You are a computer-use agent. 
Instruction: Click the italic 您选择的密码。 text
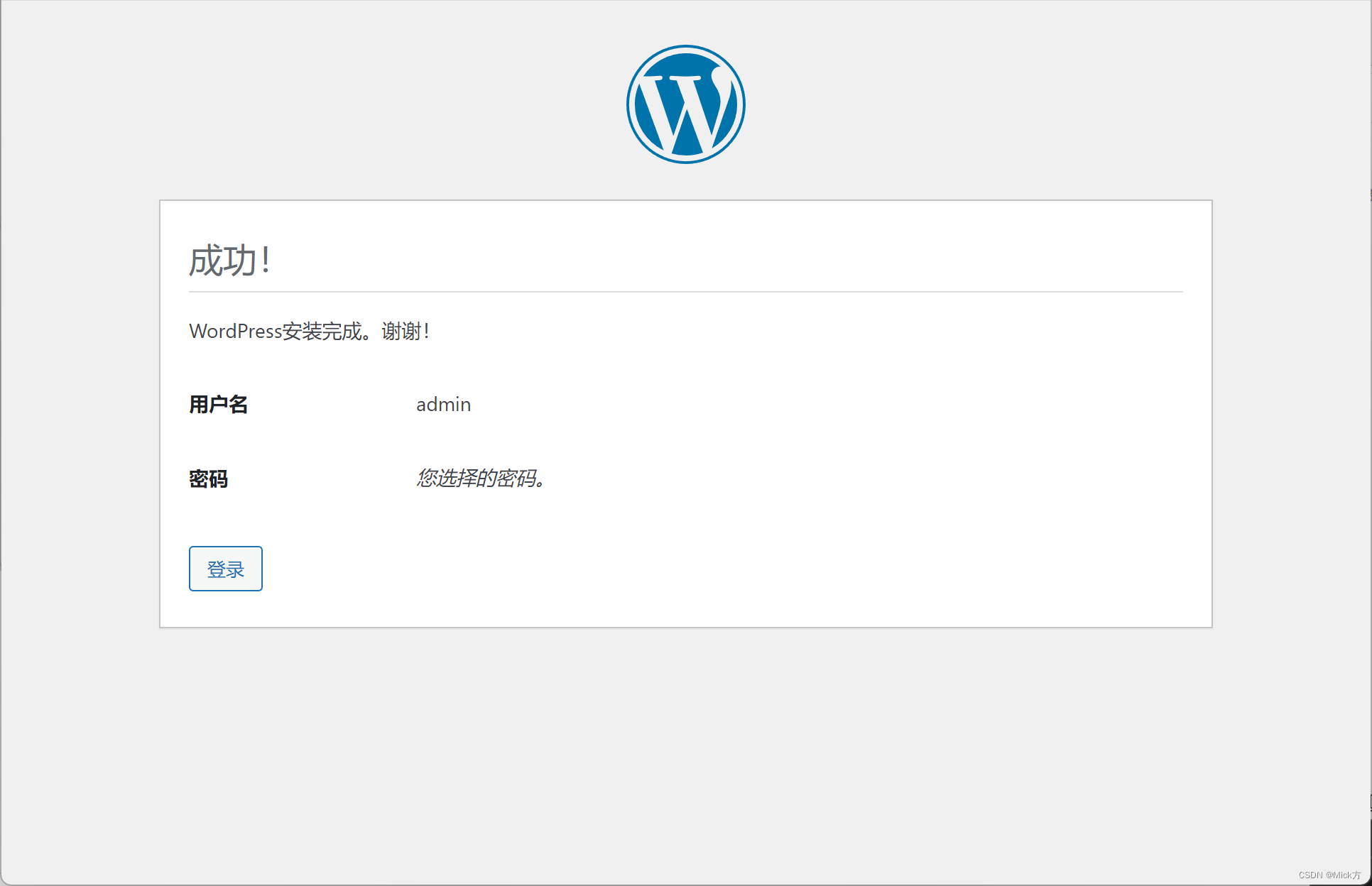pos(481,478)
